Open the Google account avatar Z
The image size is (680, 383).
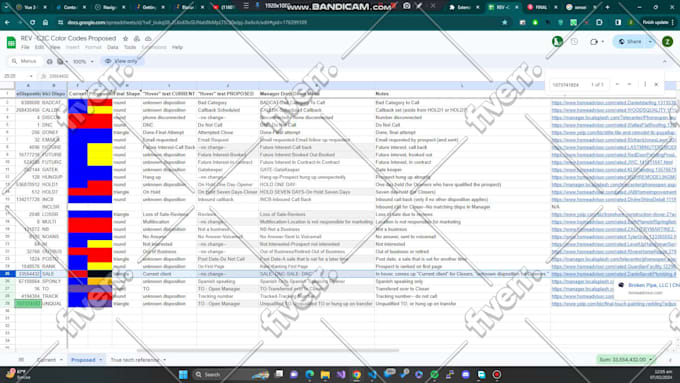click(x=667, y=42)
